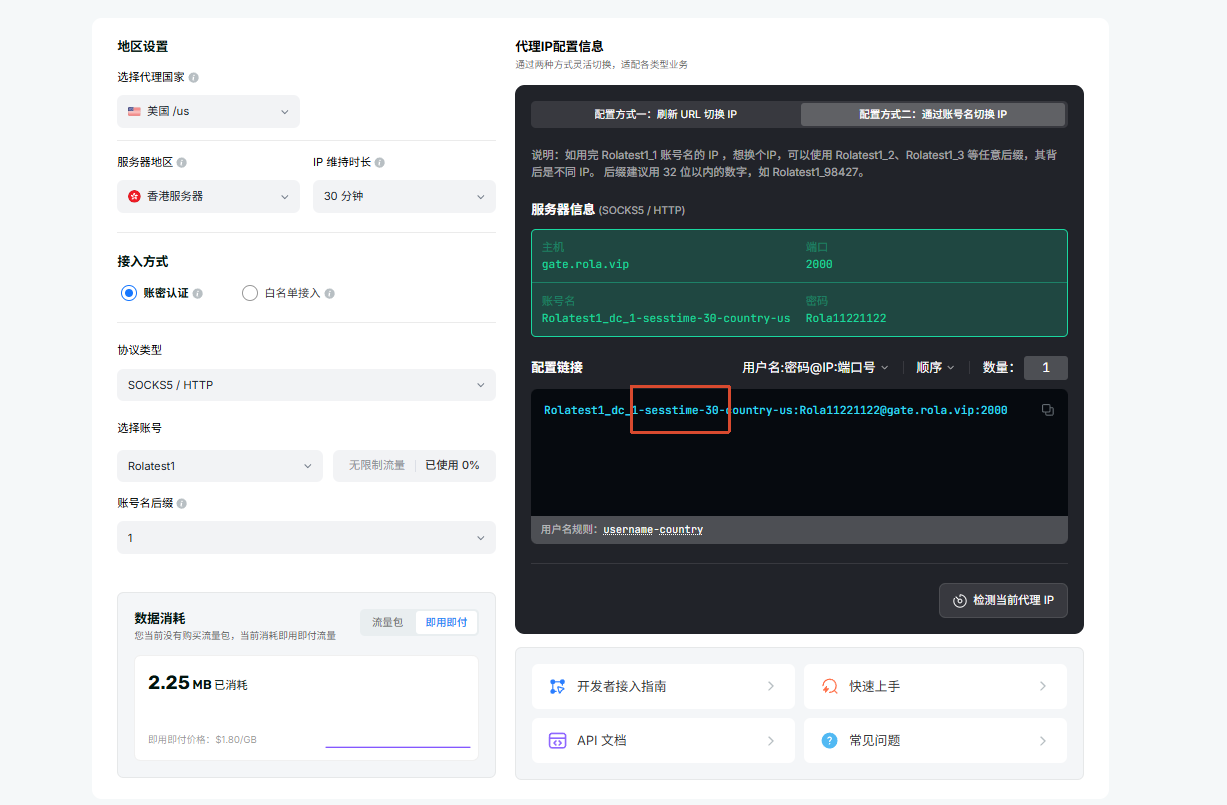1227x805 pixels.
Task: Click the configuration link text in code box
Action: point(776,410)
